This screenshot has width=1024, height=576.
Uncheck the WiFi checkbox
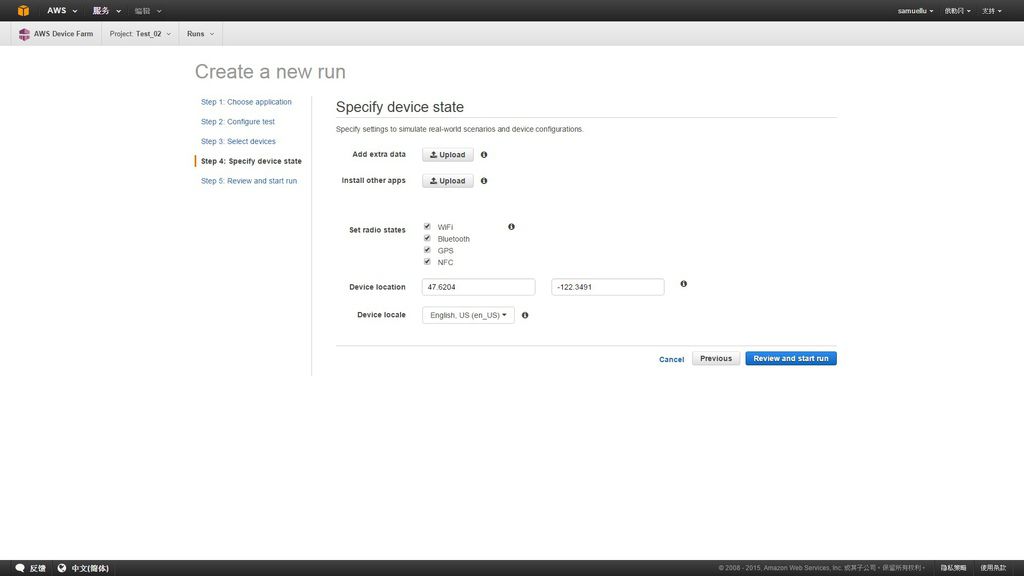pos(427,227)
